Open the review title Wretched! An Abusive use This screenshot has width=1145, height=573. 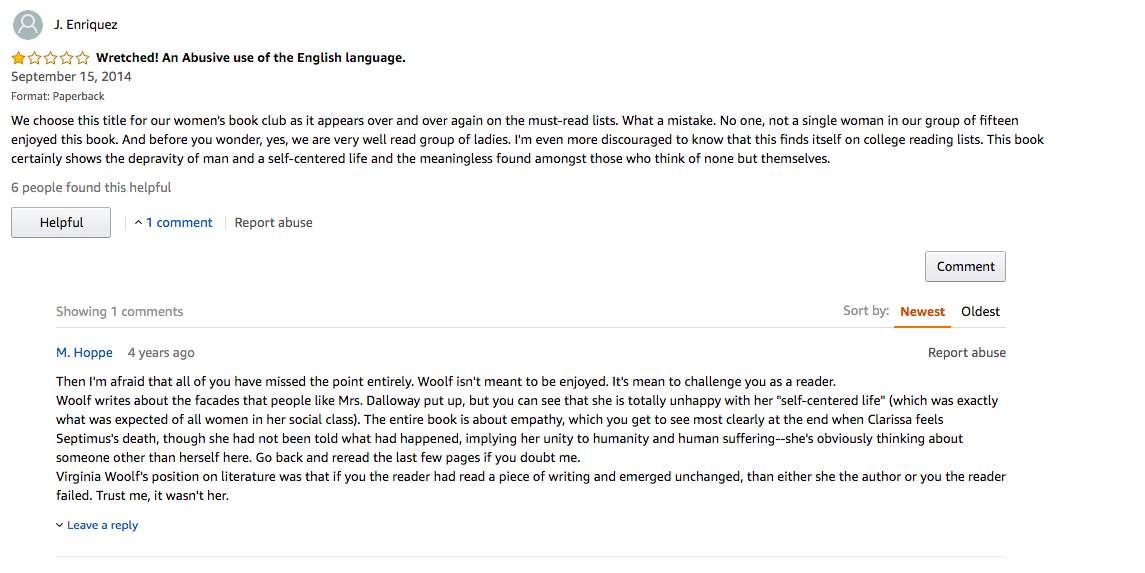(250, 58)
